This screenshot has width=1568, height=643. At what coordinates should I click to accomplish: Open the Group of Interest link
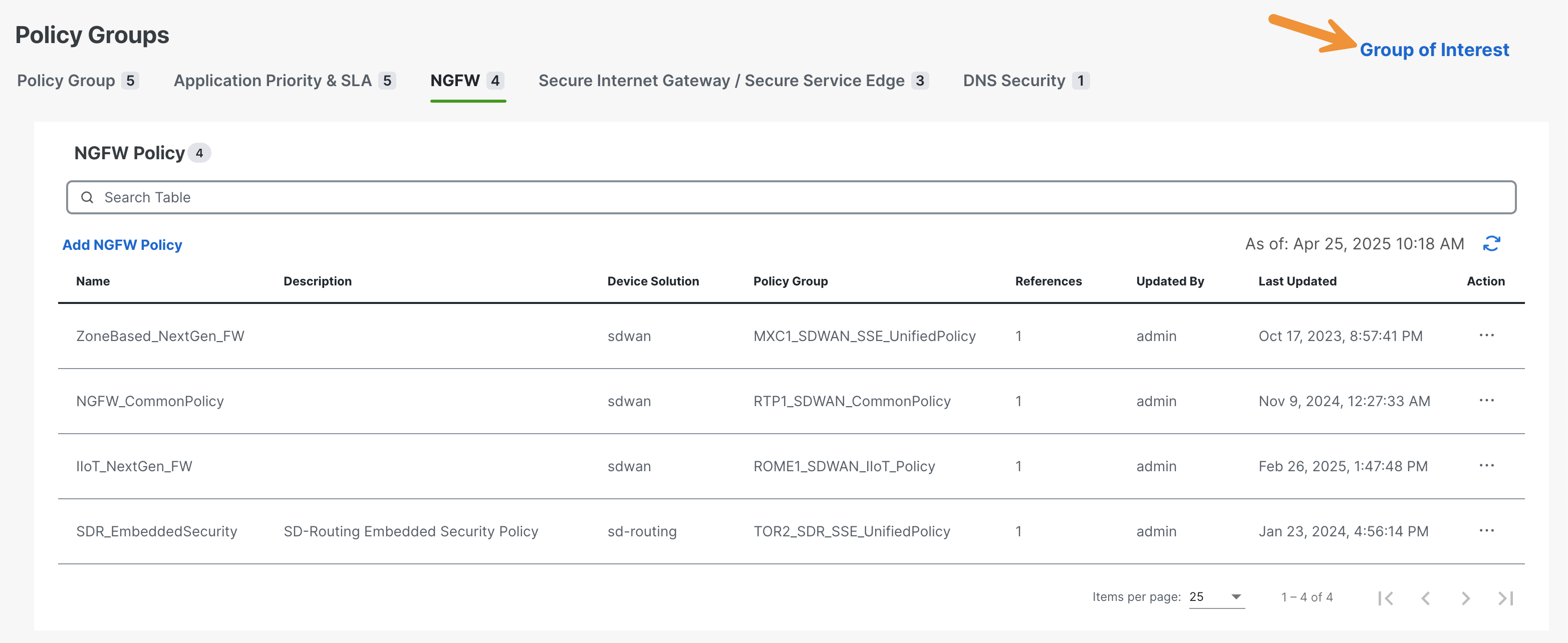[x=1434, y=50]
